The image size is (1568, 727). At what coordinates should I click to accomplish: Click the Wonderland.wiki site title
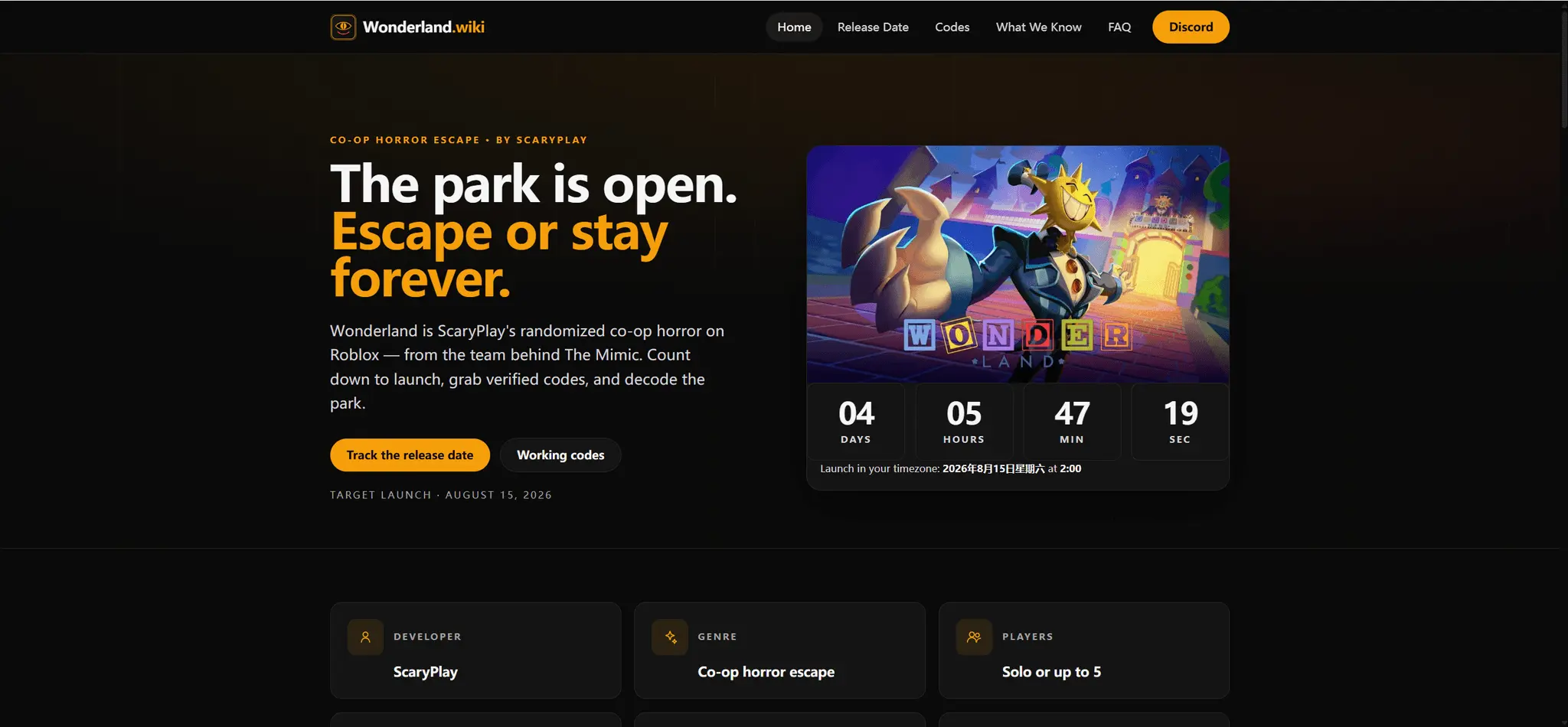click(423, 27)
